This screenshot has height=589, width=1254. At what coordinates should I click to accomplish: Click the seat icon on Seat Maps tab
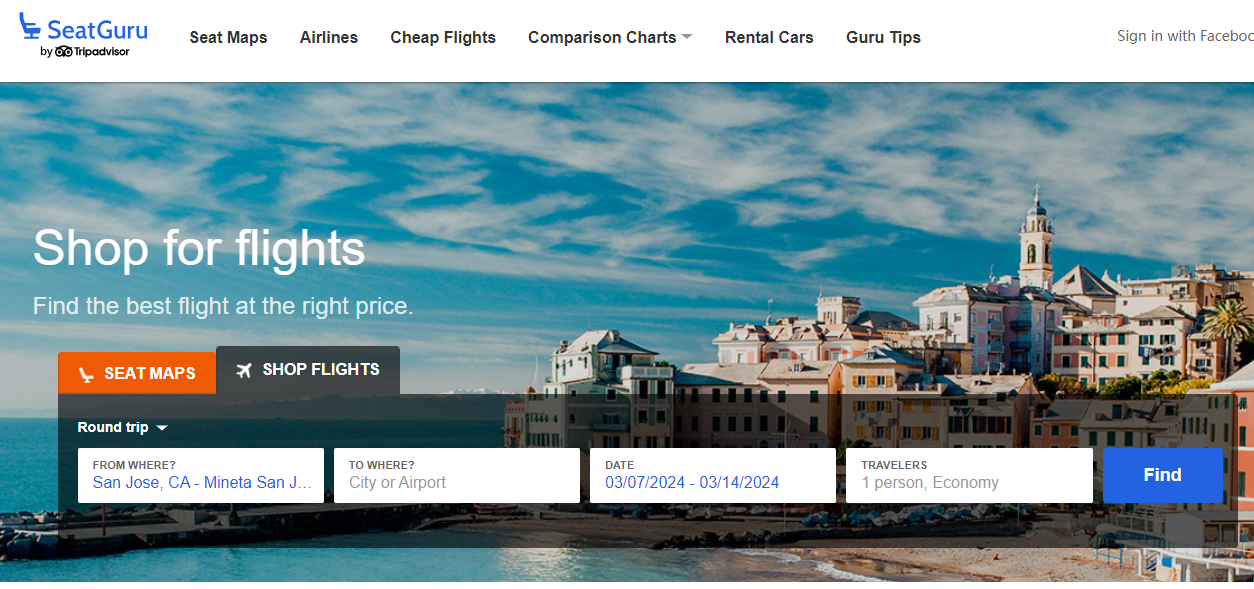(x=87, y=374)
